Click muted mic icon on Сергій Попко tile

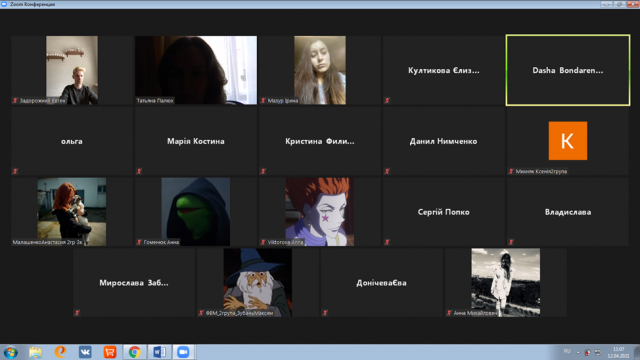point(387,242)
